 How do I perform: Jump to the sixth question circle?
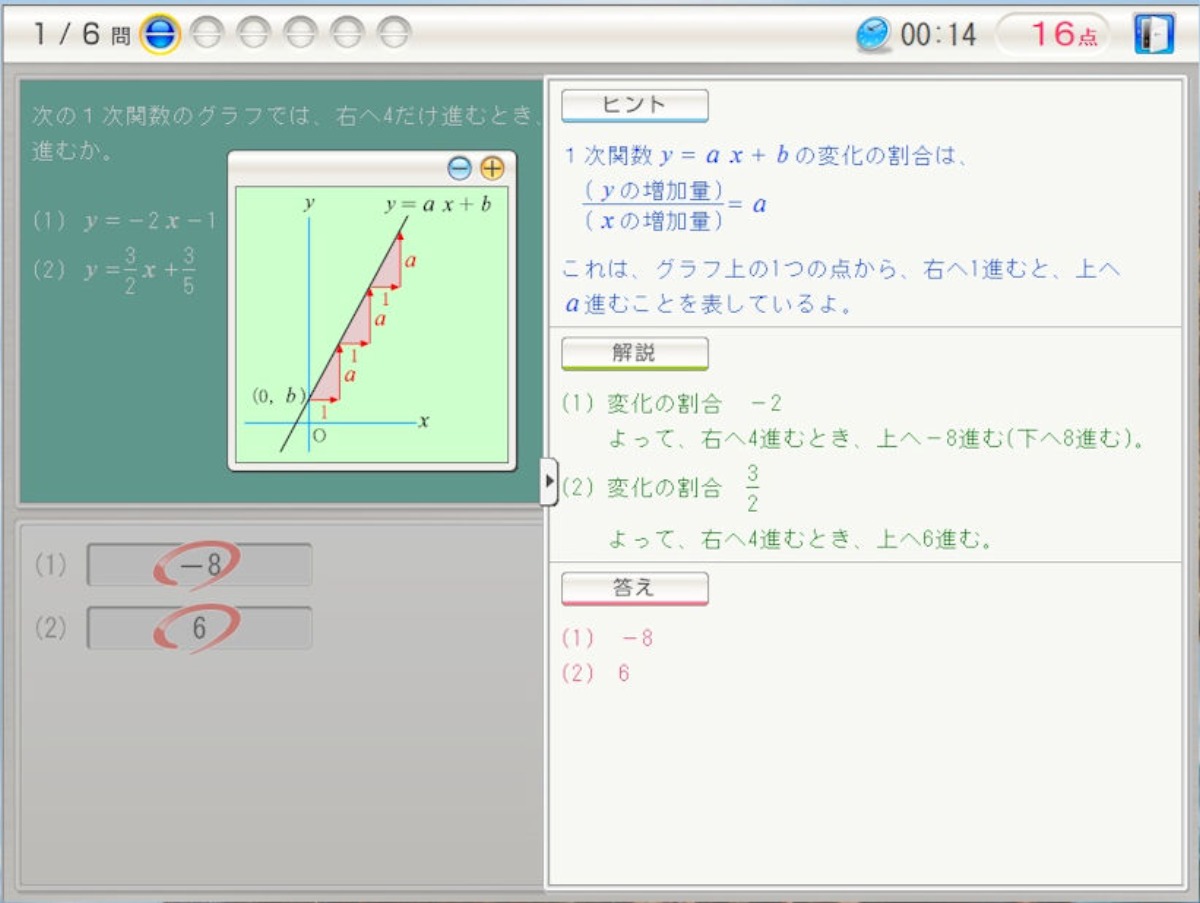394,34
